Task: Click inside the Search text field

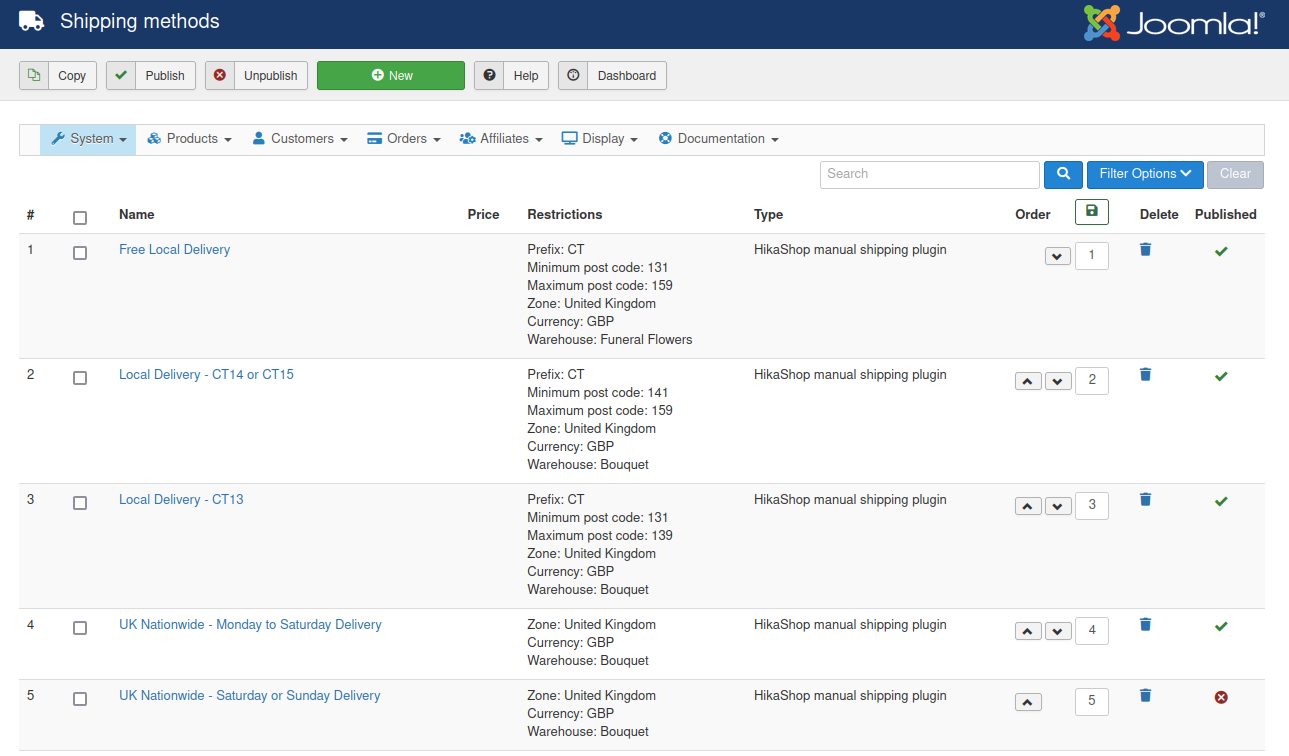Action: pos(929,174)
